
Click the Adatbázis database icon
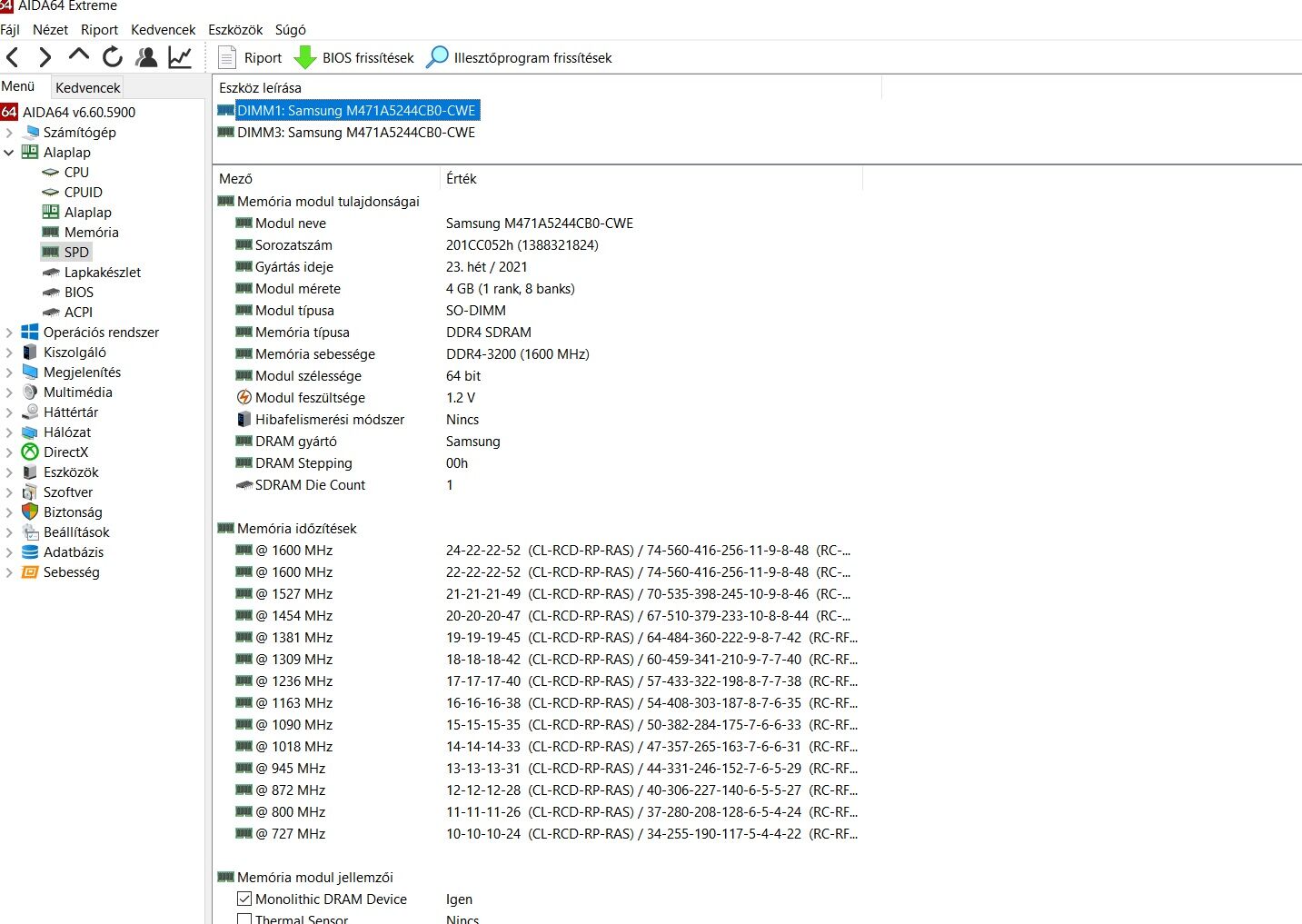pyautogui.click(x=30, y=551)
